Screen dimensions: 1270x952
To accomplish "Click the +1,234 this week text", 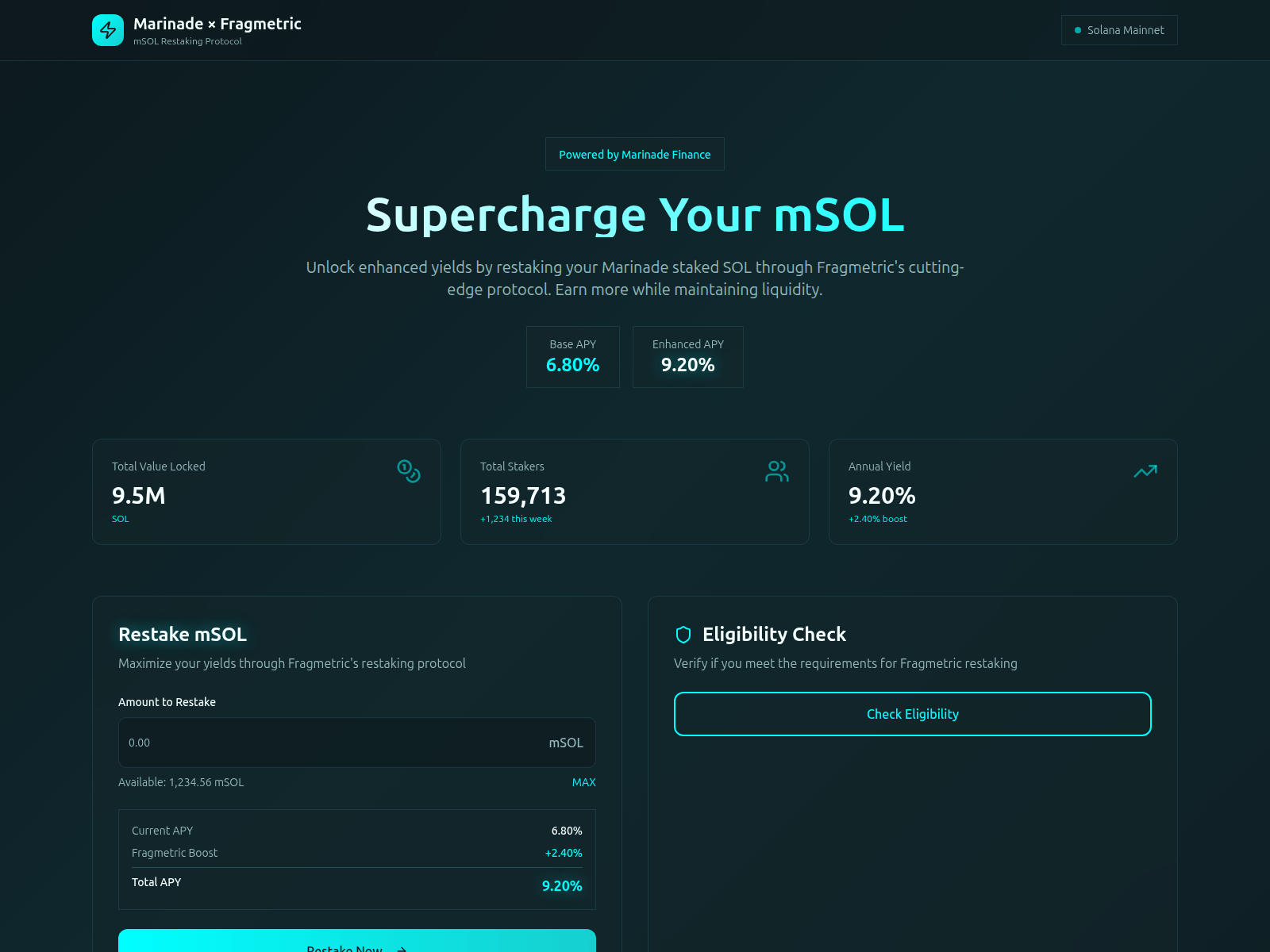I will pos(516,519).
